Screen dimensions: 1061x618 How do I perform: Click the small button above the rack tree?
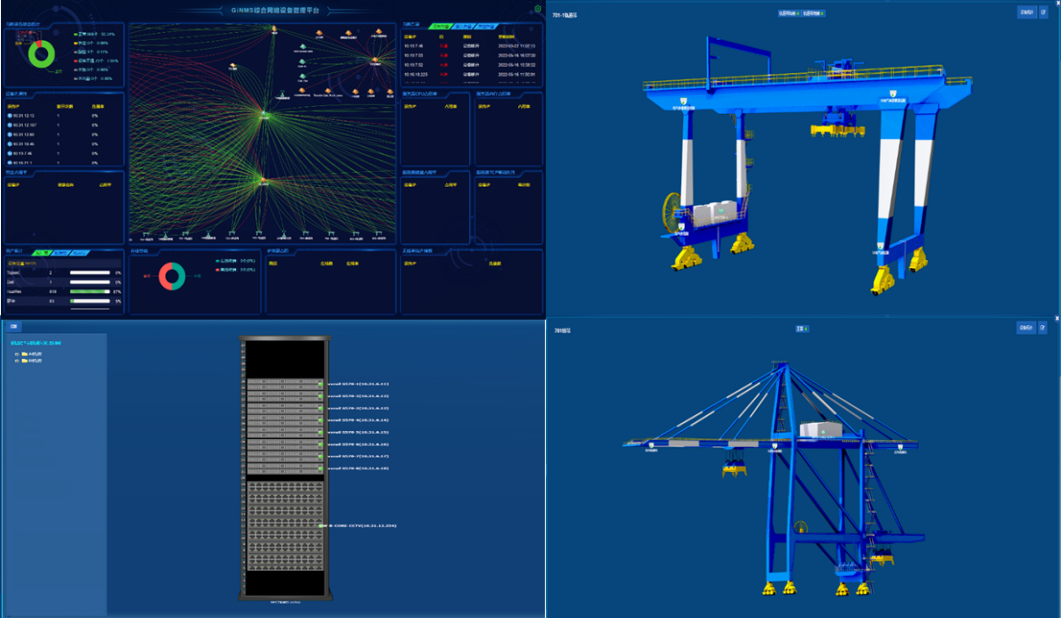(14, 326)
